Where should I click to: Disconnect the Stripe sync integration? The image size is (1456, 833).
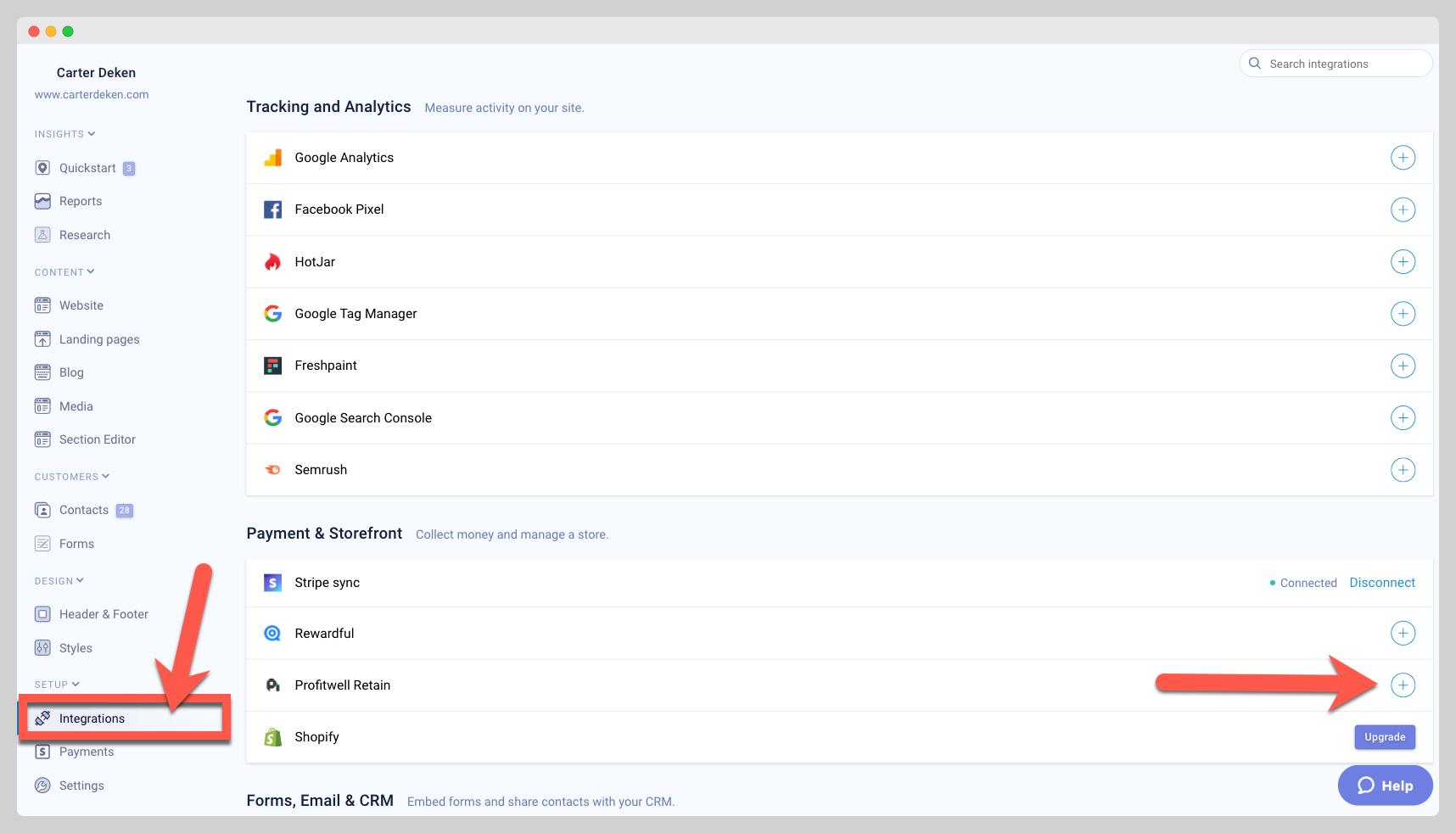pyautogui.click(x=1382, y=583)
